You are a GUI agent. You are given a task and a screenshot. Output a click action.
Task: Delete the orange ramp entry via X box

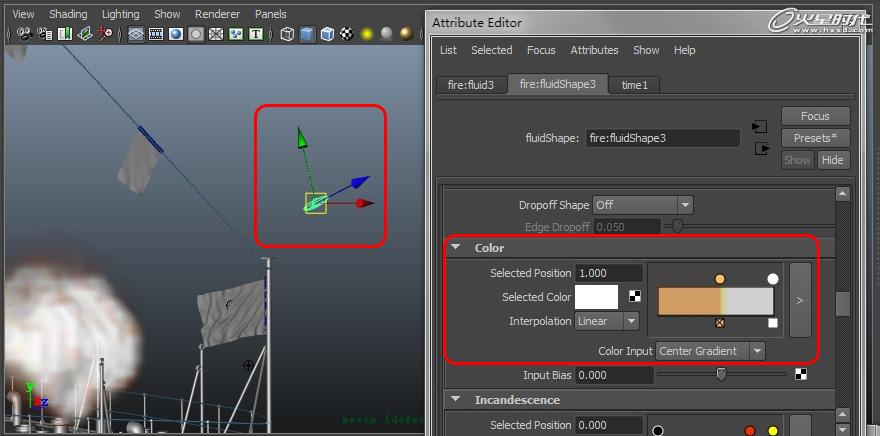pyautogui.click(x=720, y=323)
